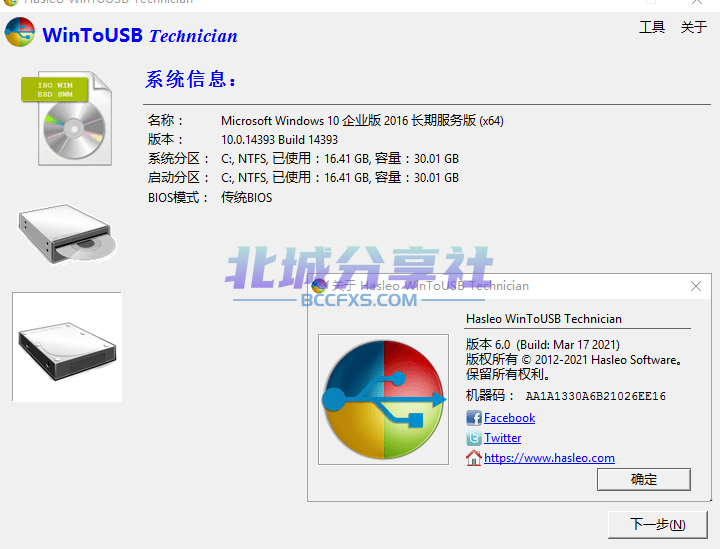The width and height of the screenshot is (720, 549).
Task: Select the CD/DVD drive source icon
Action: [x=67, y=234]
